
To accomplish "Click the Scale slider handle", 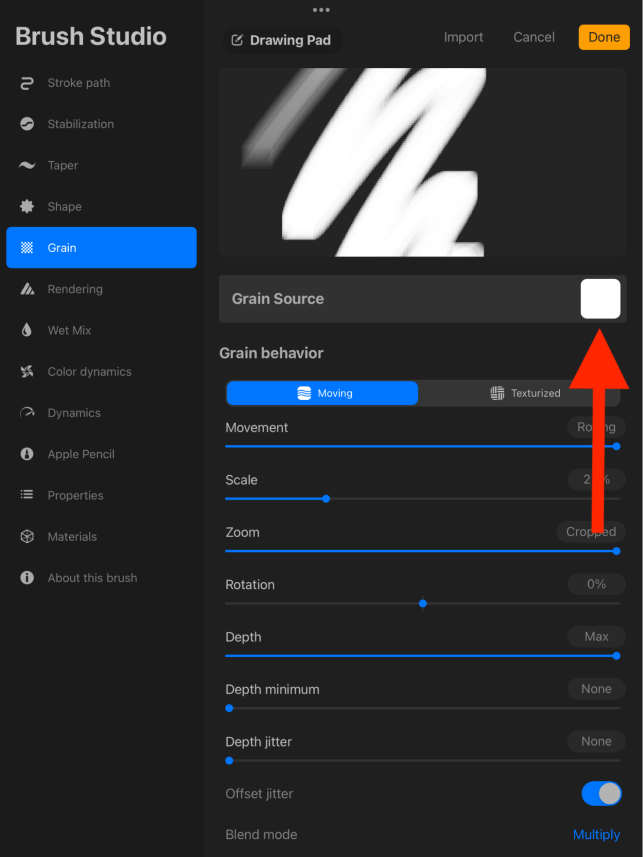I will [326, 499].
